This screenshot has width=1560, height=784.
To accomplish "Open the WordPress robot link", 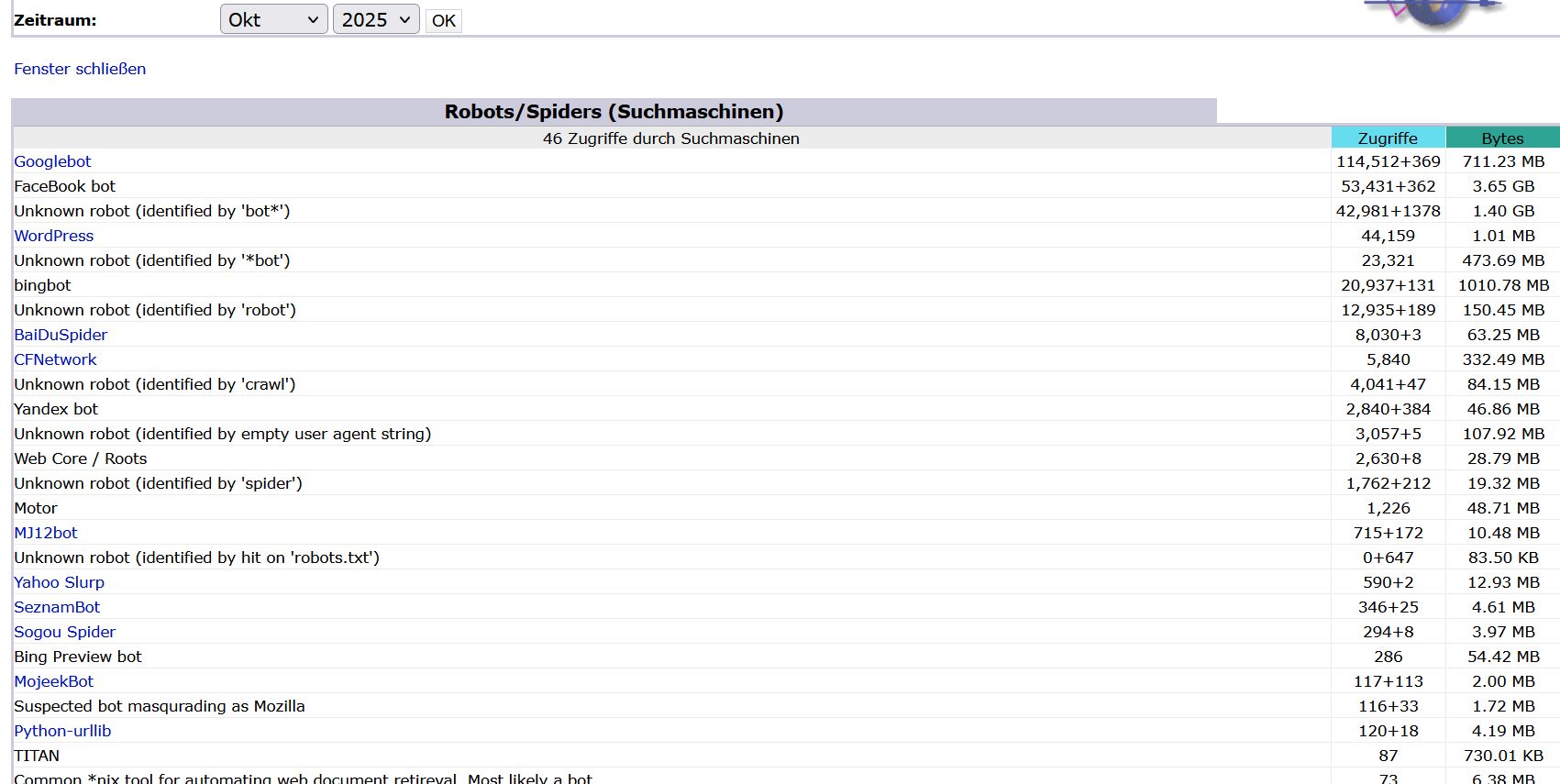I will 53,236.
